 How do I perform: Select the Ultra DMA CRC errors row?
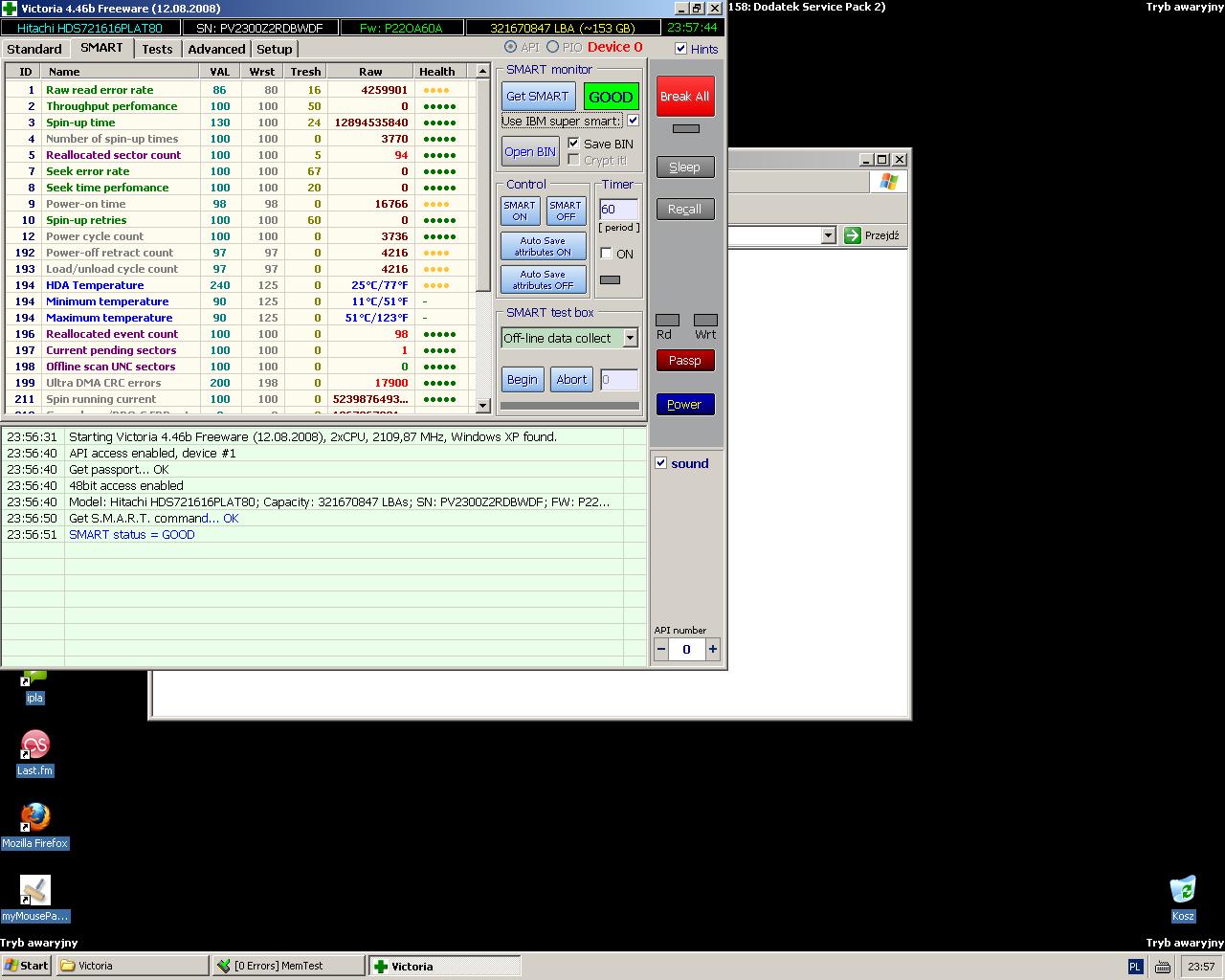pyautogui.click(x=239, y=383)
